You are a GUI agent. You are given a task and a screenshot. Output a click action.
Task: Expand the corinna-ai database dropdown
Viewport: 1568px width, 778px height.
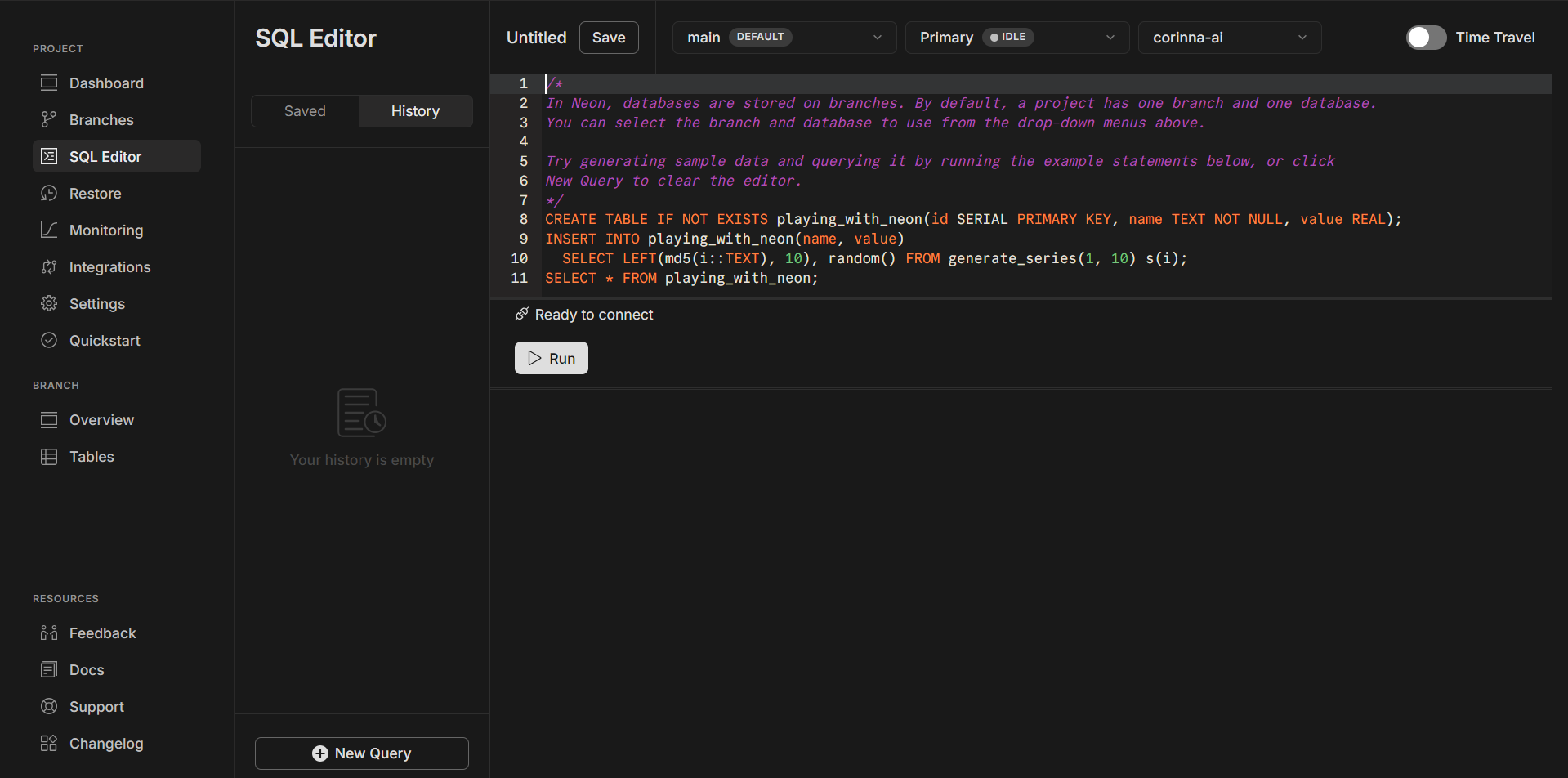[x=1229, y=38]
